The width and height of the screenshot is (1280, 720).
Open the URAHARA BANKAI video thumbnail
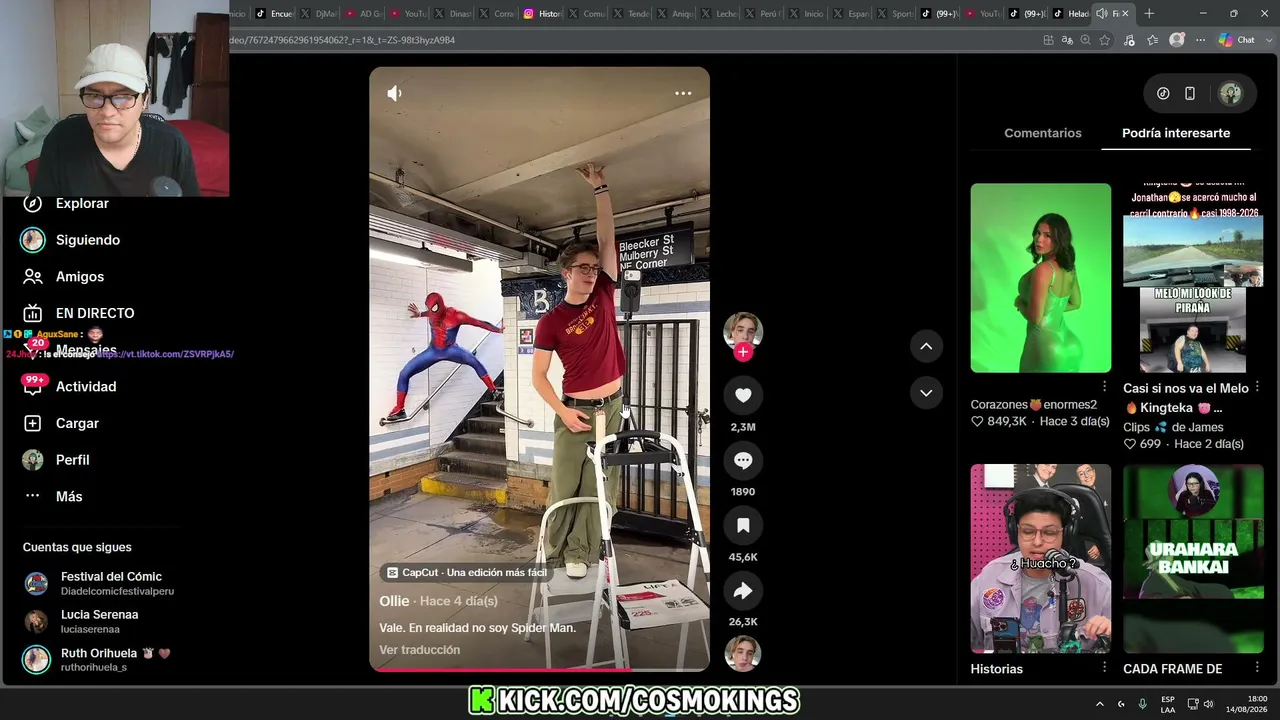(1193, 558)
